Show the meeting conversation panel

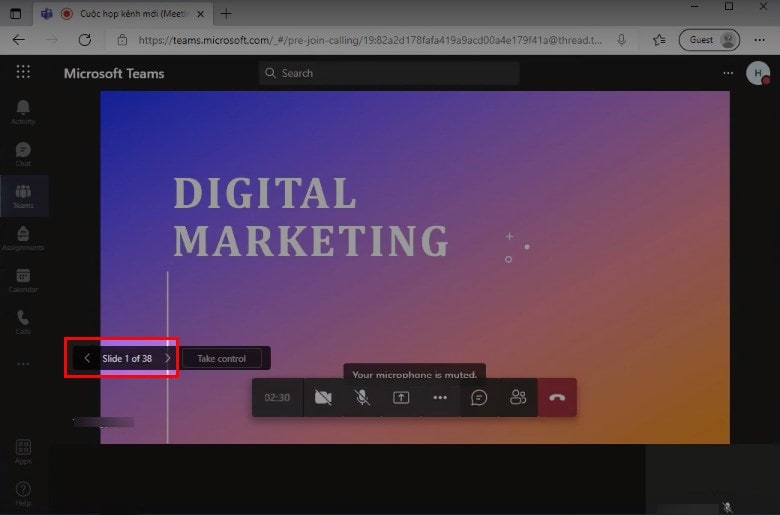[479, 398]
